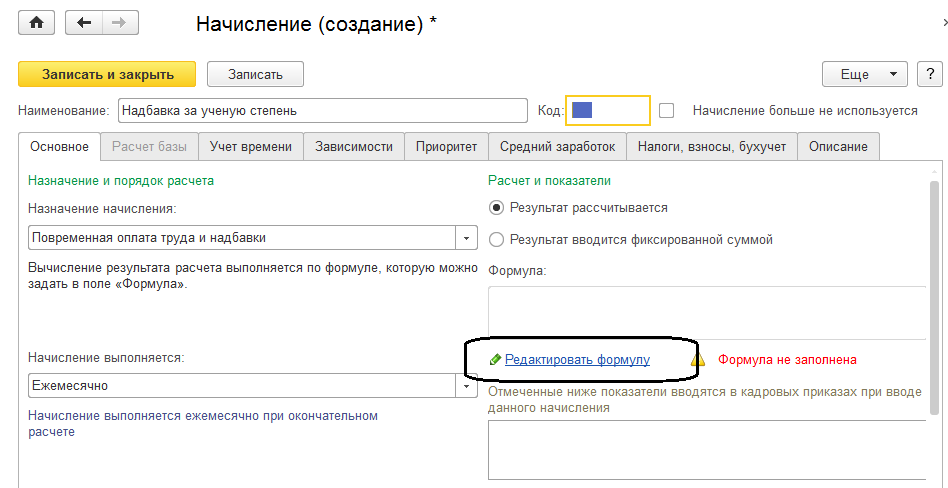Open help with the question mark button
This screenshot has height=488, width=948.
click(x=930, y=74)
